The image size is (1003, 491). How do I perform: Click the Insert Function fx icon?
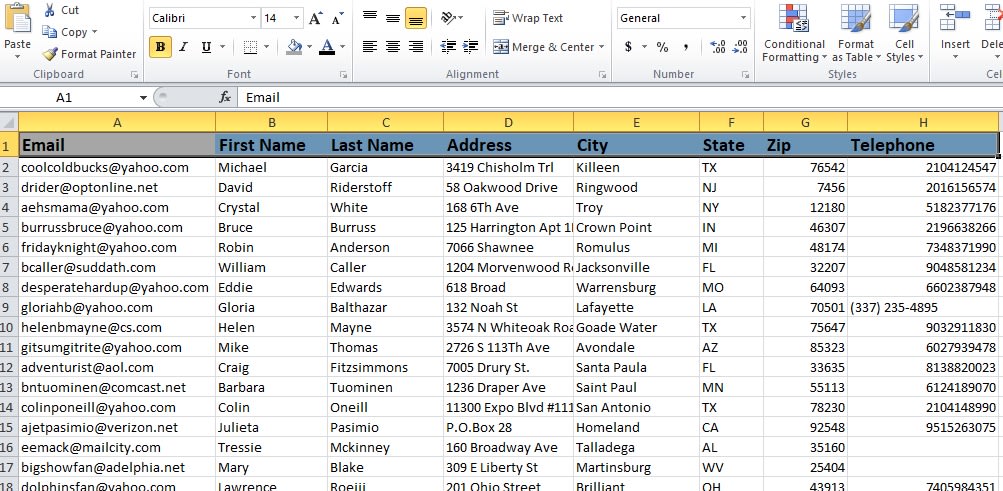point(225,97)
